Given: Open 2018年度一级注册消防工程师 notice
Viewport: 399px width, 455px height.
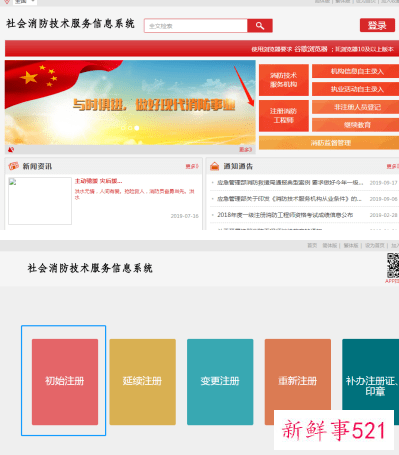Looking at the screenshot, I should click(285, 215).
